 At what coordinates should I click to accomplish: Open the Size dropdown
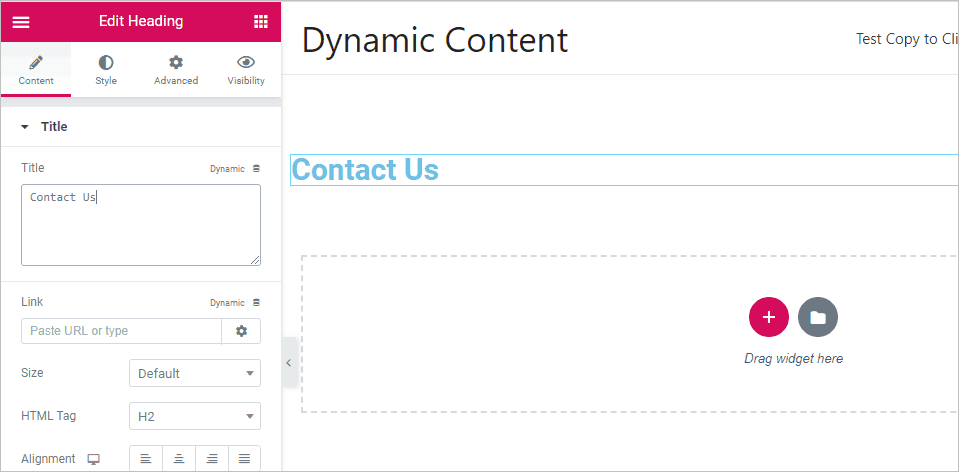(195, 373)
